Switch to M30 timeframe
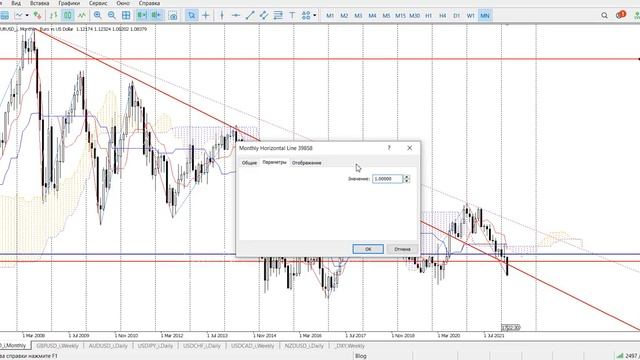Screen dimensions: 640x360 (x=414, y=16)
